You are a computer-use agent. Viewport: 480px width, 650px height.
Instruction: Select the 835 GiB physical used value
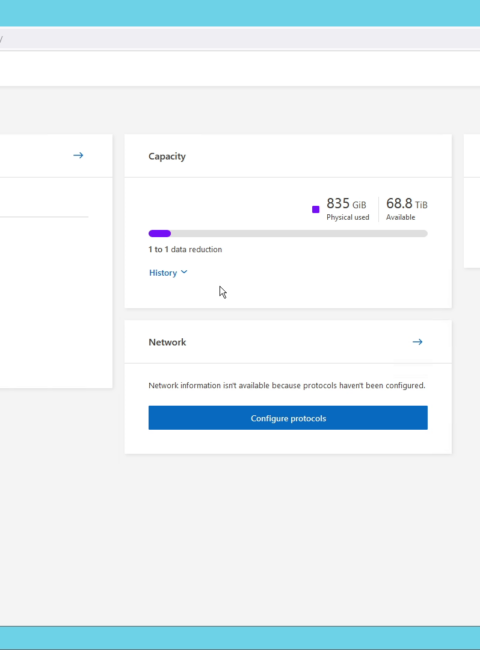(346, 204)
